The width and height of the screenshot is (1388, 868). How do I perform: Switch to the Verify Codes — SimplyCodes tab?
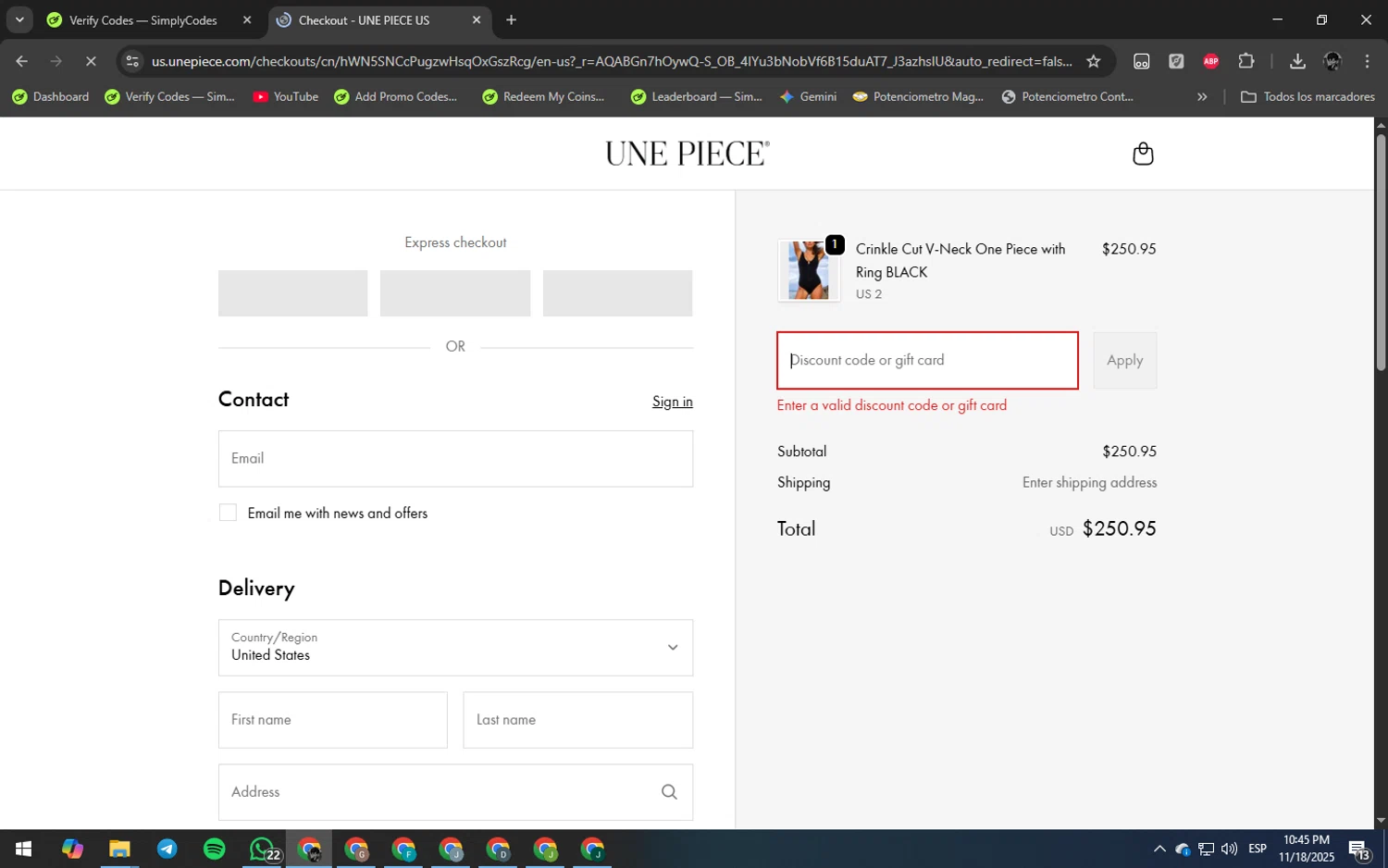pyautogui.click(x=143, y=19)
